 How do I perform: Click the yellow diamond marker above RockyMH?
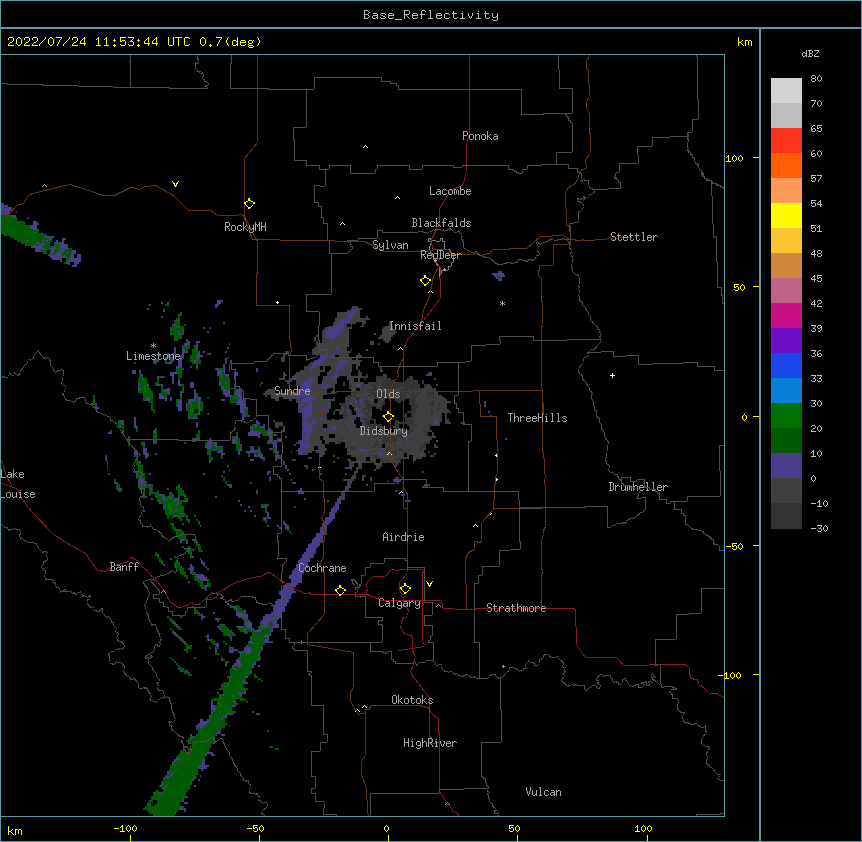pos(249,204)
